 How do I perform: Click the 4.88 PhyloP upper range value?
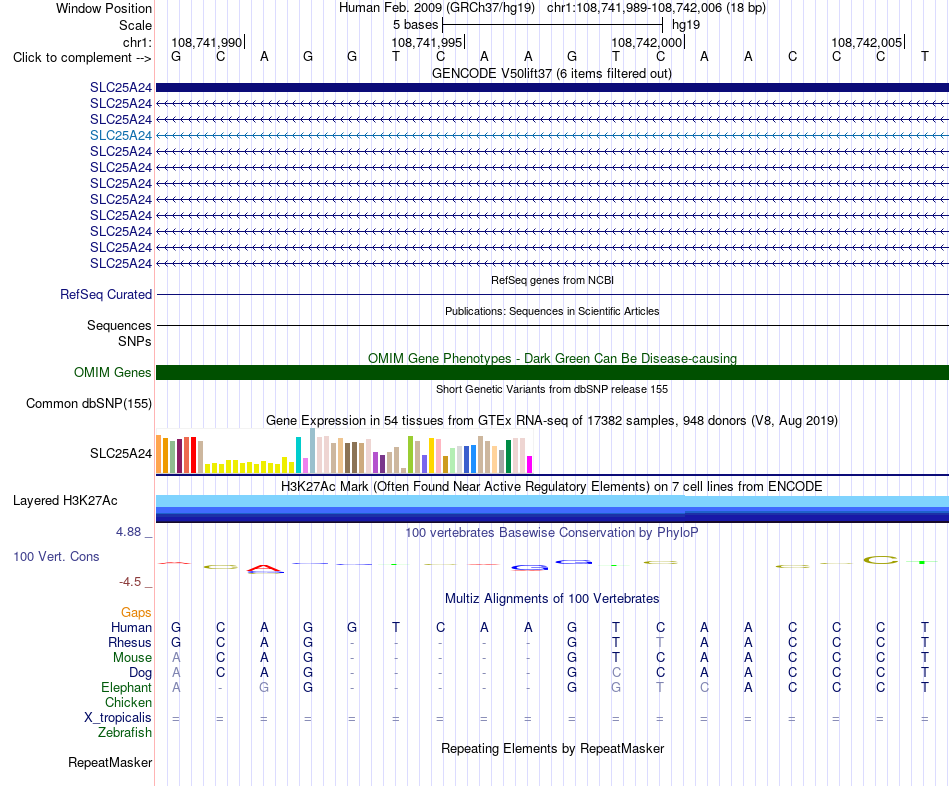pyautogui.click(x=129, y=532)
